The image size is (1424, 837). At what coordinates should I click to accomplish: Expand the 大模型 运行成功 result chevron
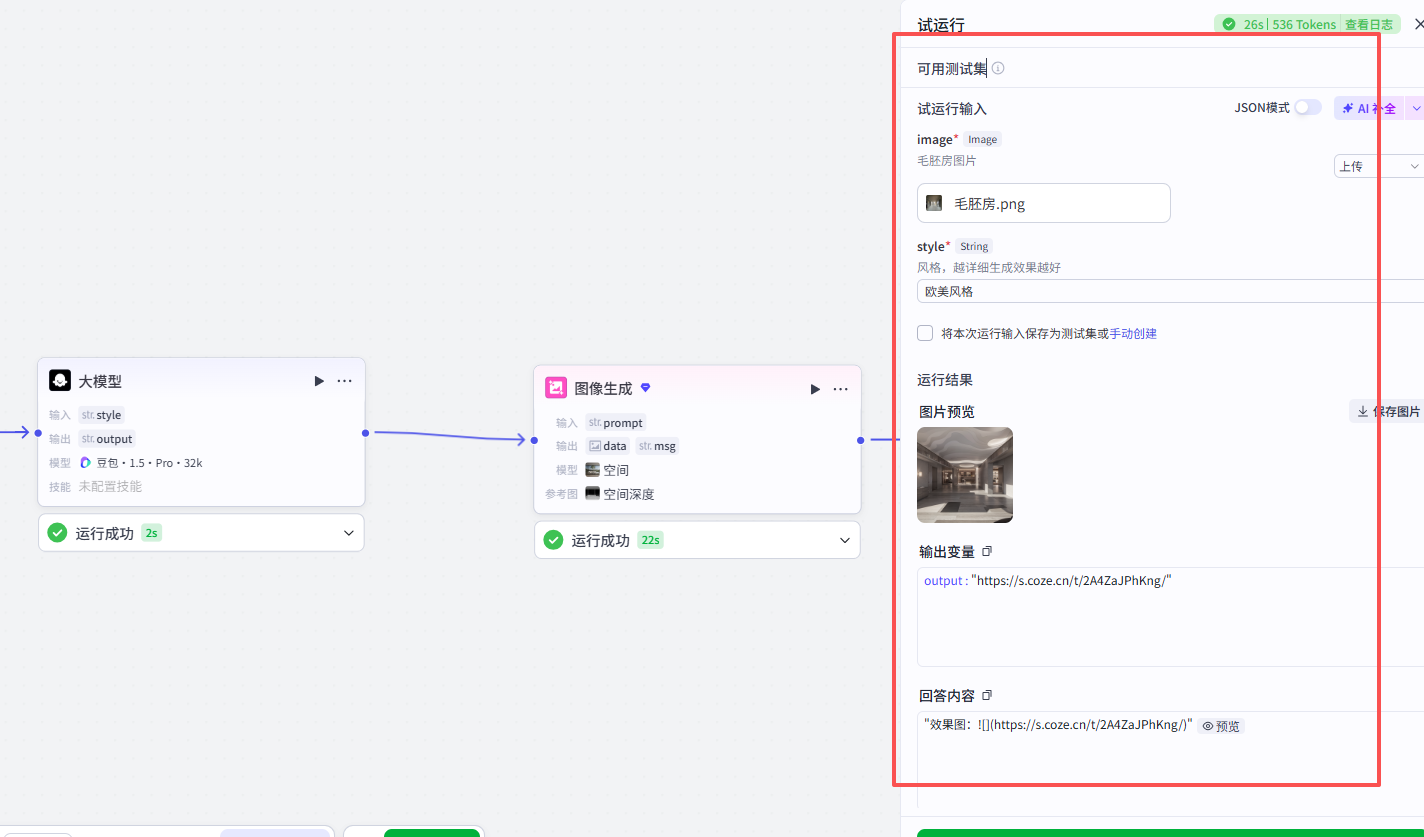coord(349,533)
